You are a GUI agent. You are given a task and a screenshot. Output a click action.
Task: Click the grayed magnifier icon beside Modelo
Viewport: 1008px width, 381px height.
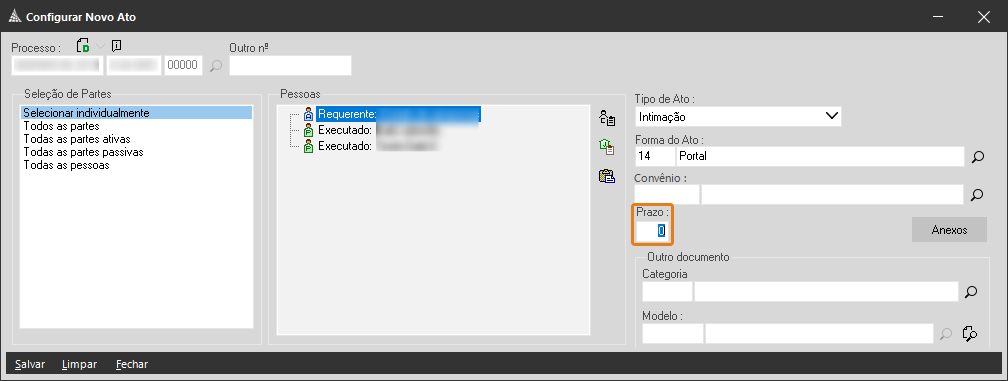946,333
